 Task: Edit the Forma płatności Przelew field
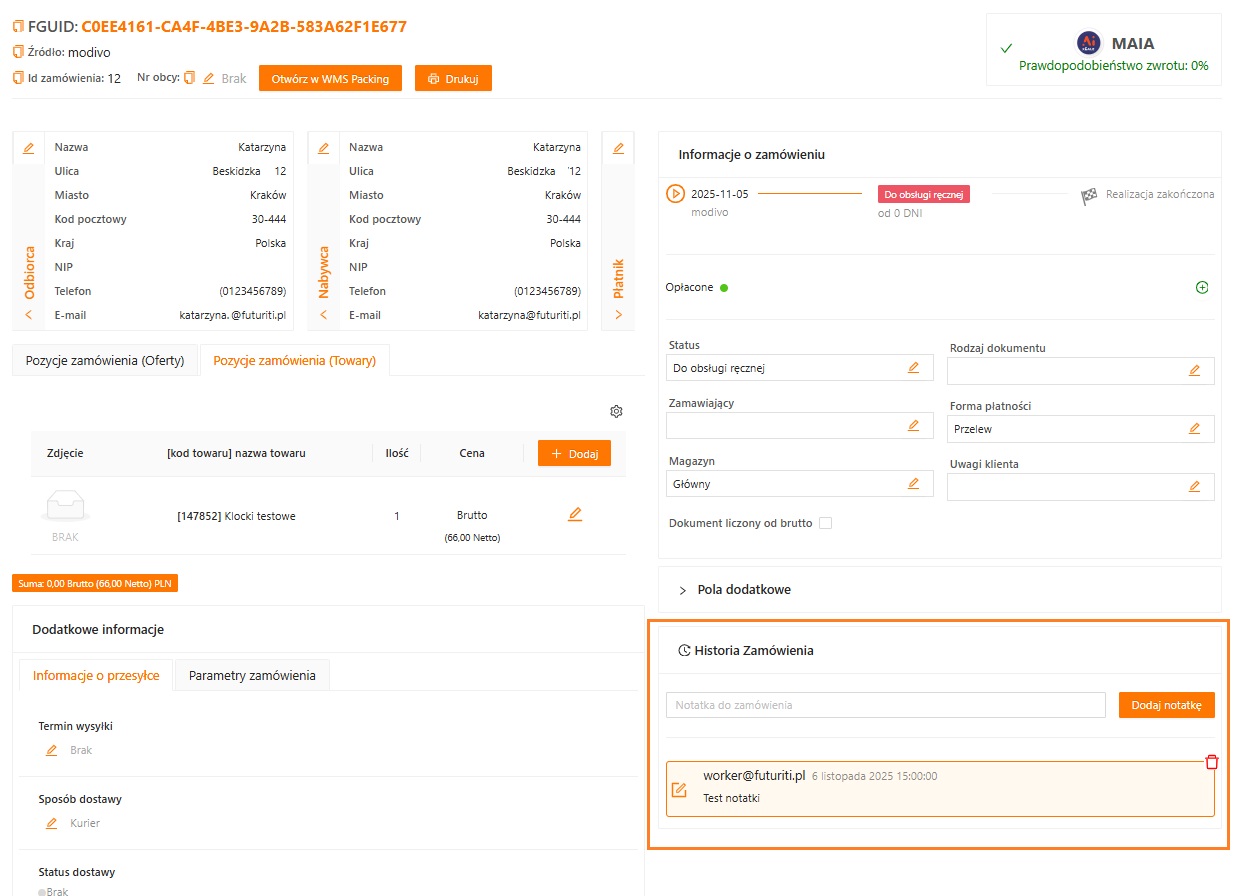point(1193,429)
